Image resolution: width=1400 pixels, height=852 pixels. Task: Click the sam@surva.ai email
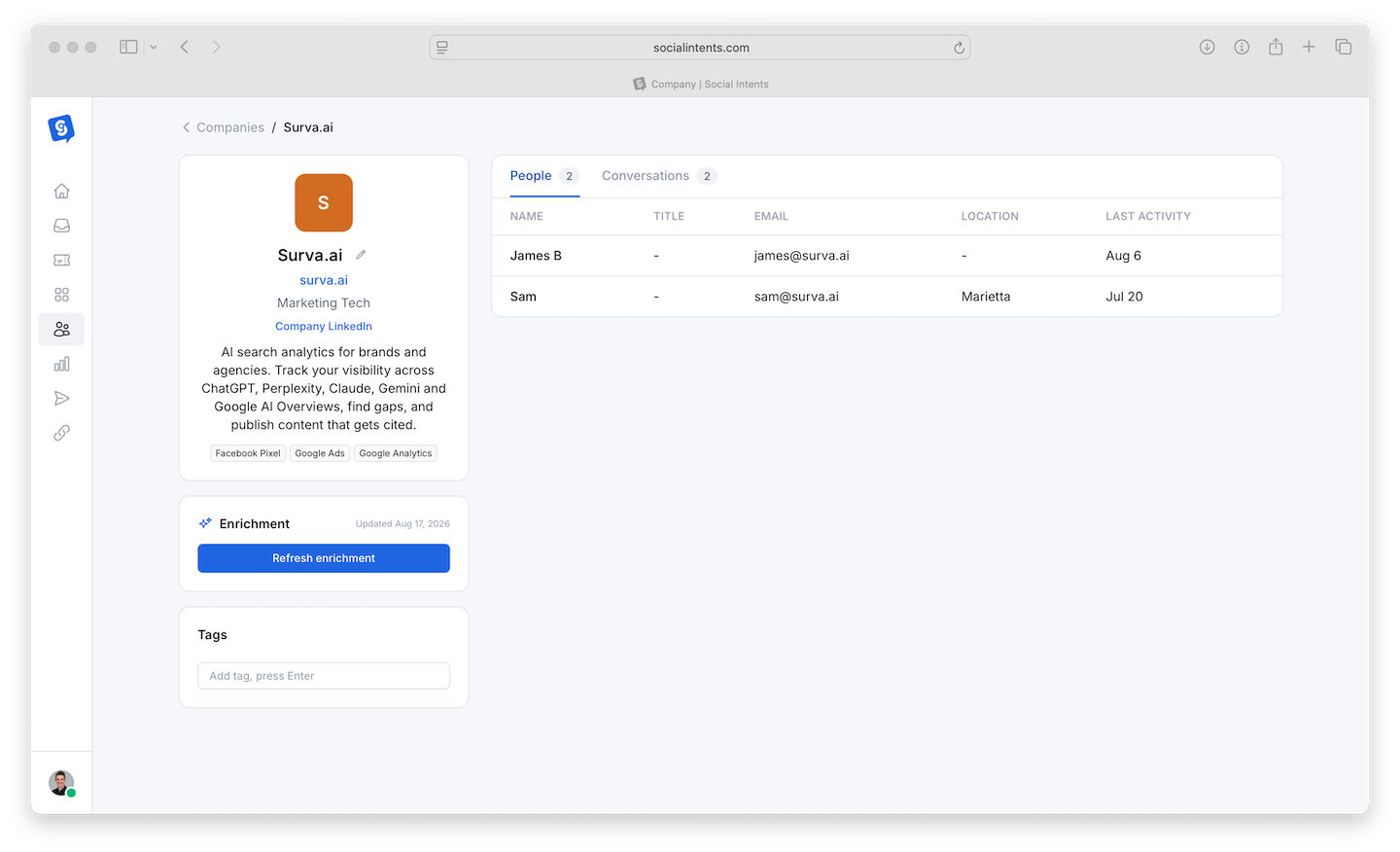[796, 297]
